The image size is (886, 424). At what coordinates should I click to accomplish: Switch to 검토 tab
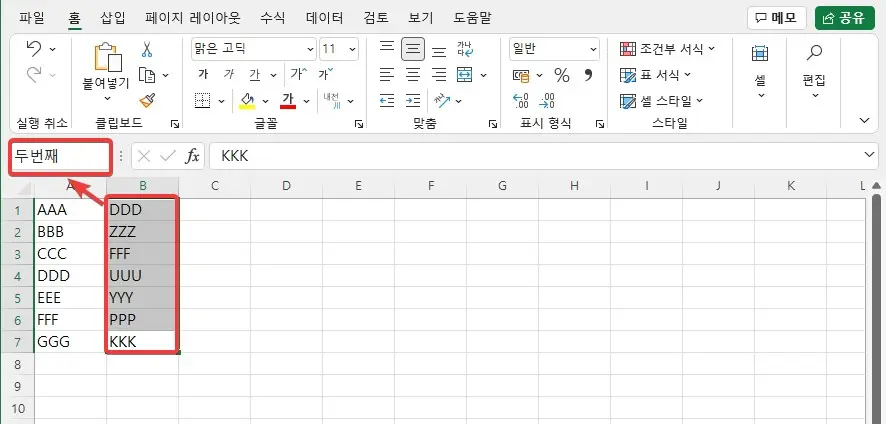click(376, 18)
